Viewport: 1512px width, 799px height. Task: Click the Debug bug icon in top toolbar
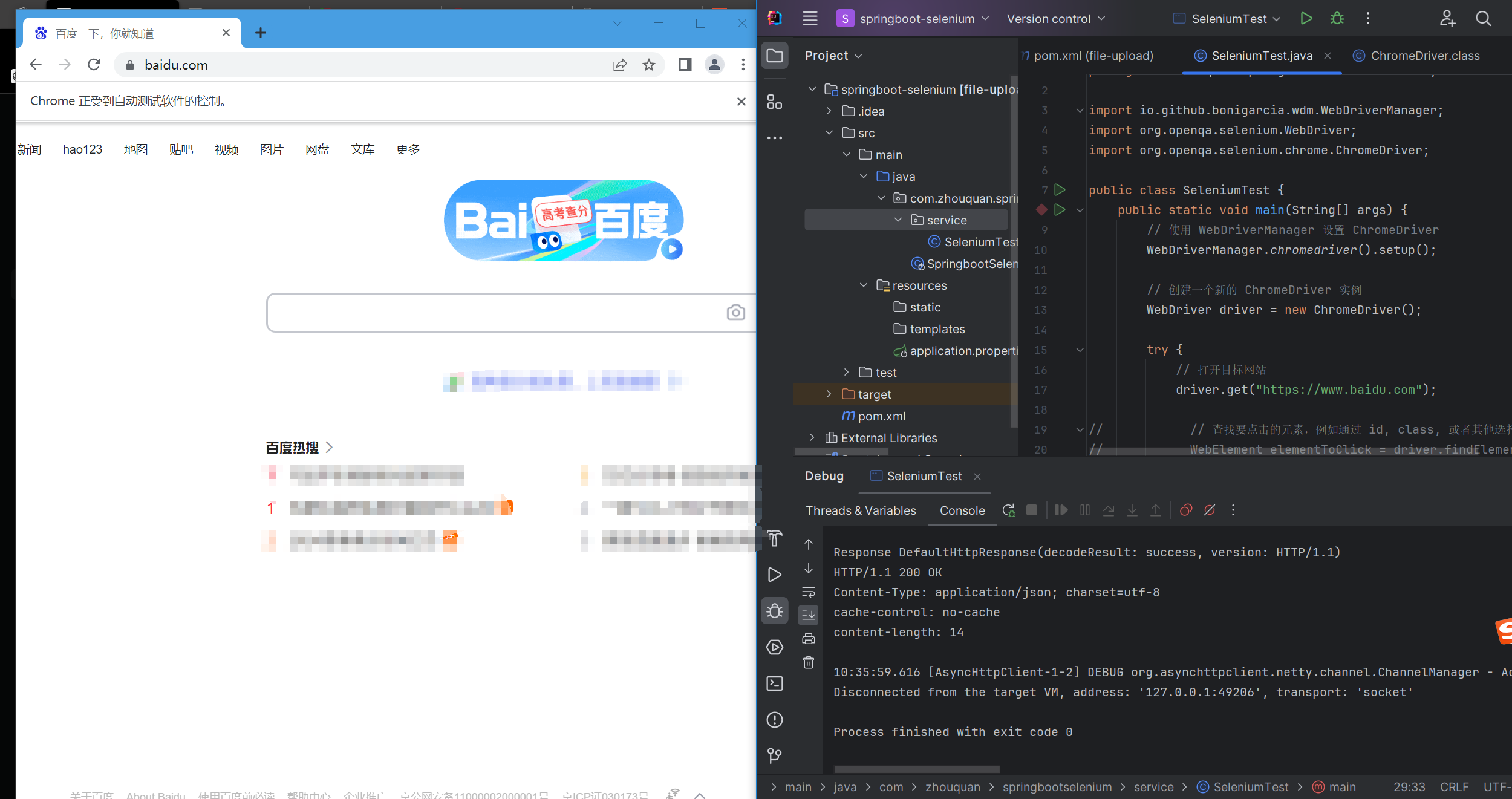[1337, 19]
